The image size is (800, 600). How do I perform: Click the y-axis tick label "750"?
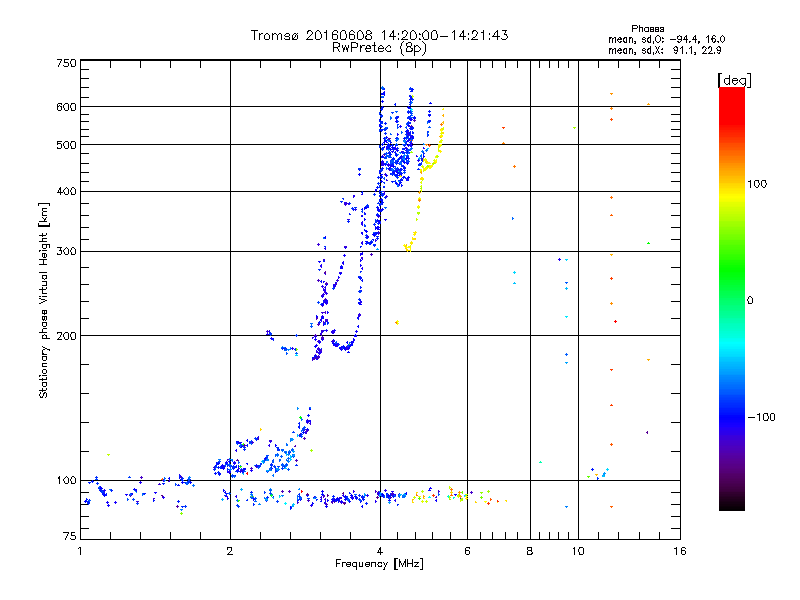(x=67, y=63)
